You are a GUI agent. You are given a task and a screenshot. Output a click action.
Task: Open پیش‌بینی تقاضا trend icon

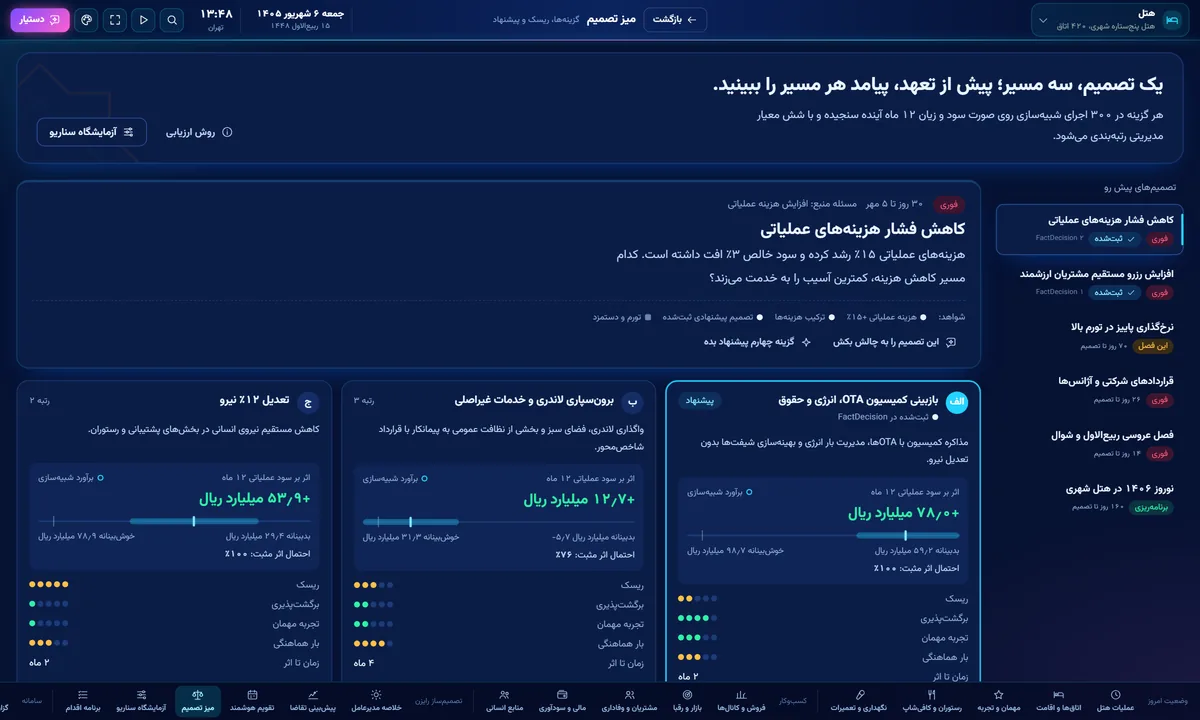(x=313, y=700)
